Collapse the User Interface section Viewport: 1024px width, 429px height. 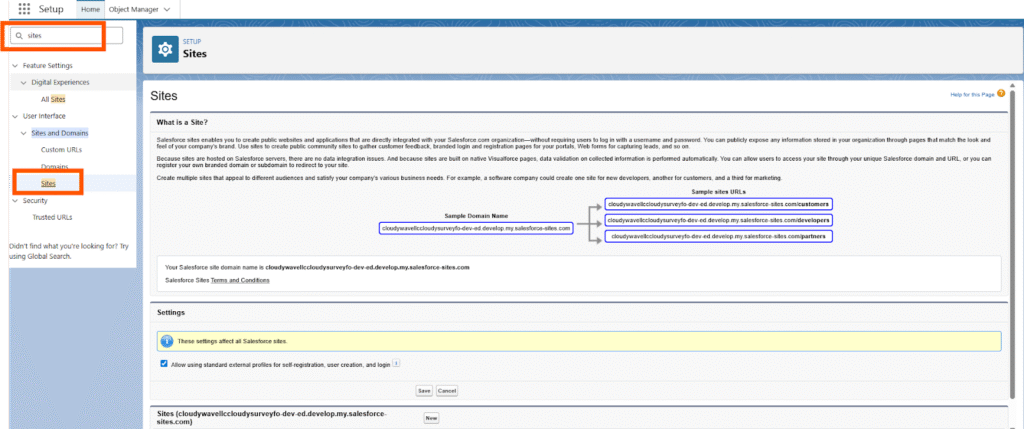[x=15, y=116]
